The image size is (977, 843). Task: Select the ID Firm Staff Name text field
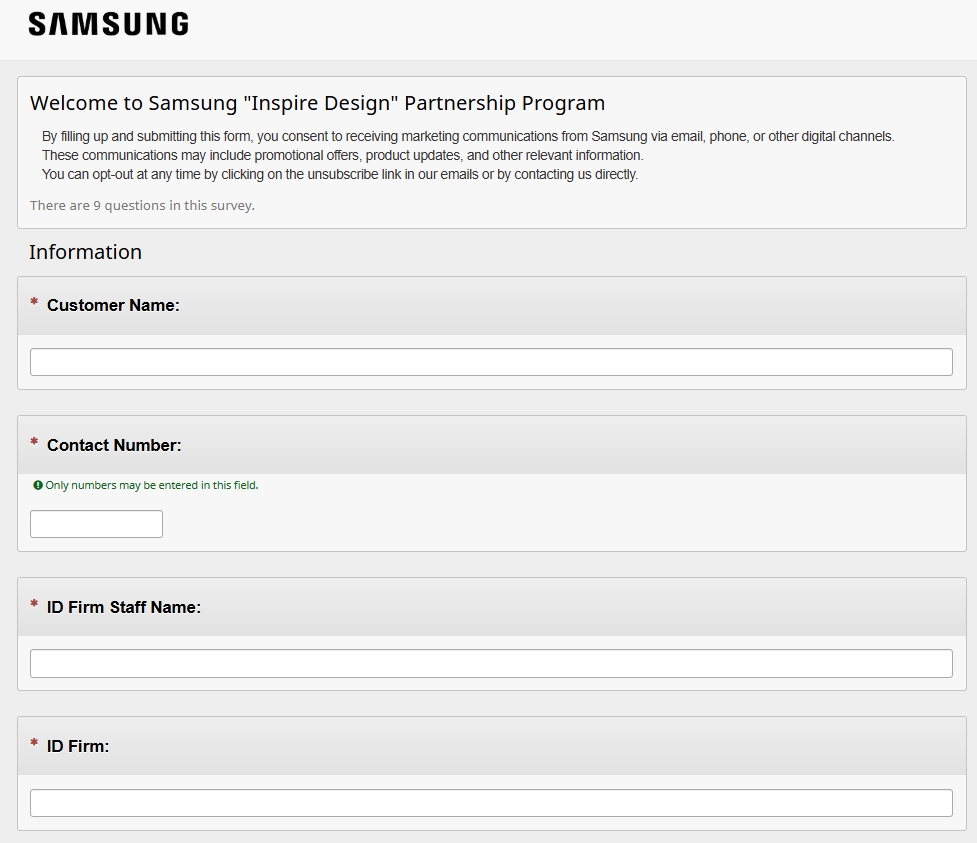(x=491, y=663)
